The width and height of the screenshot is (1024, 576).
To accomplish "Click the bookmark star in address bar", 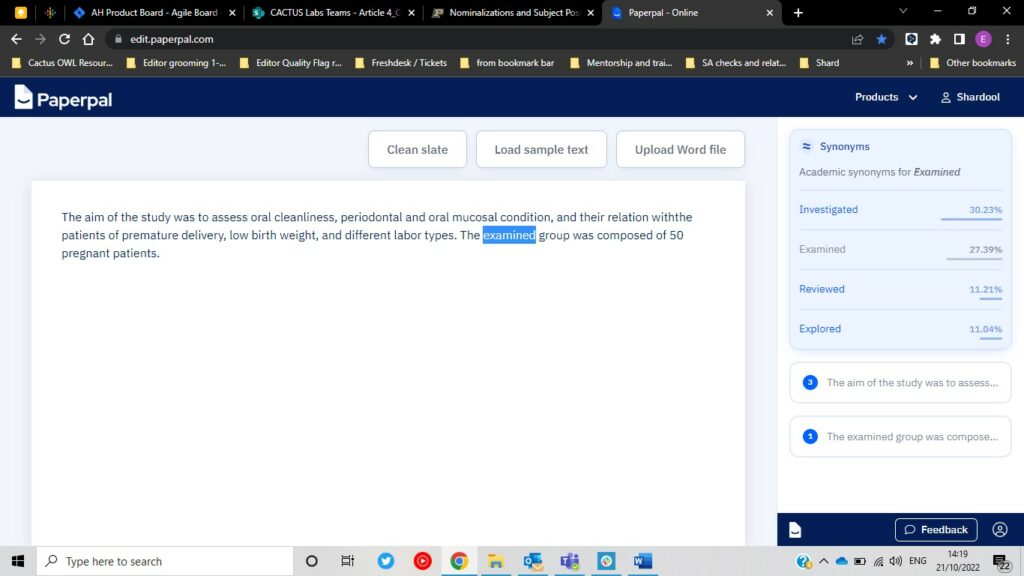I will tap(880, 39).
